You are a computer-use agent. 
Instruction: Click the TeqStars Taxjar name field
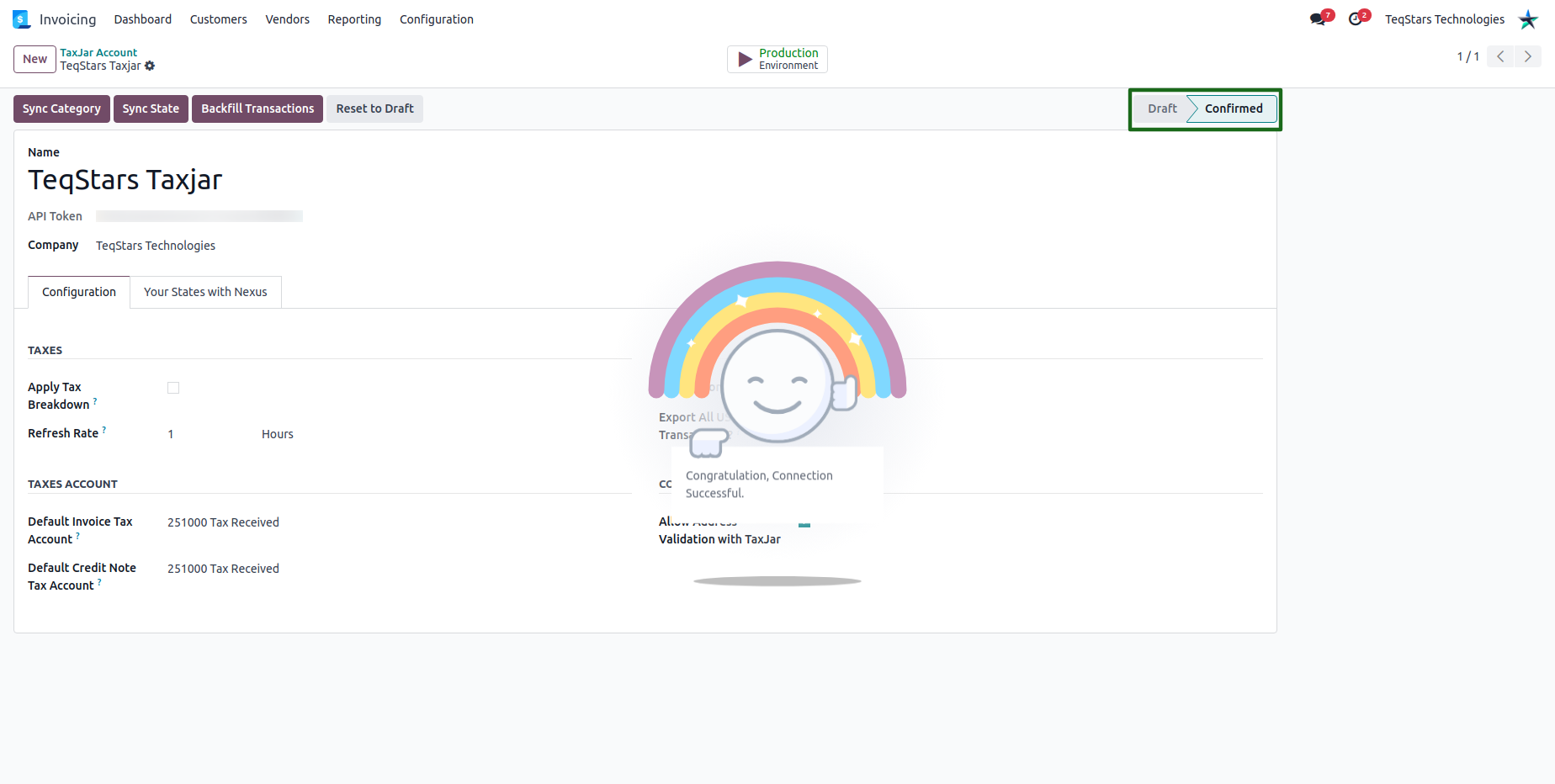pyautogui.click(x=125, y=180)
